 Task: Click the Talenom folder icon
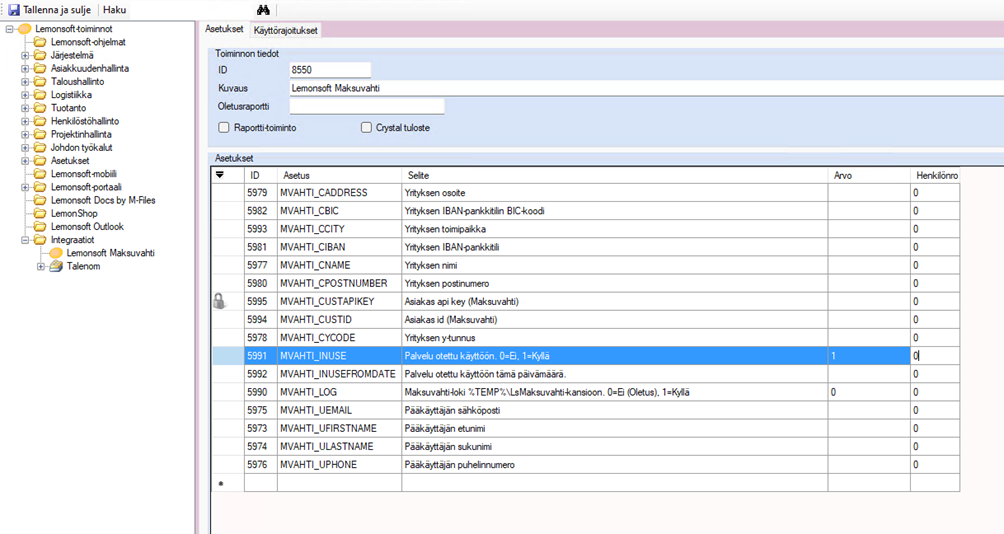(x=57, y=266)
